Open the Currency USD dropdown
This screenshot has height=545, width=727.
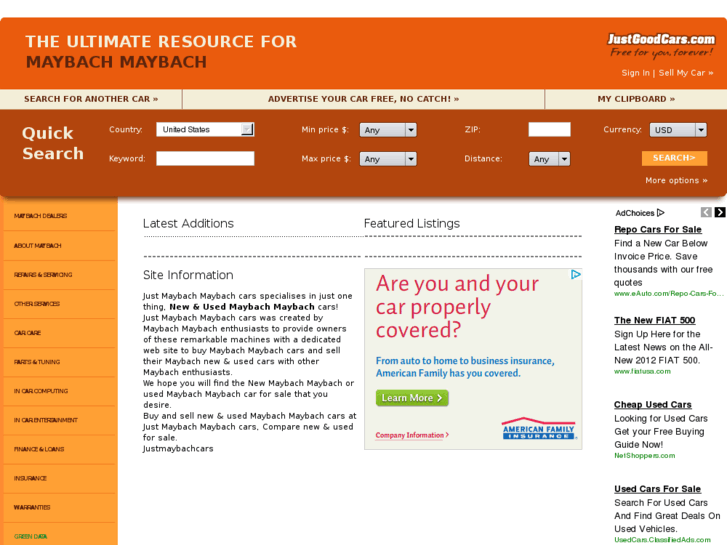(x=678, y=130)
